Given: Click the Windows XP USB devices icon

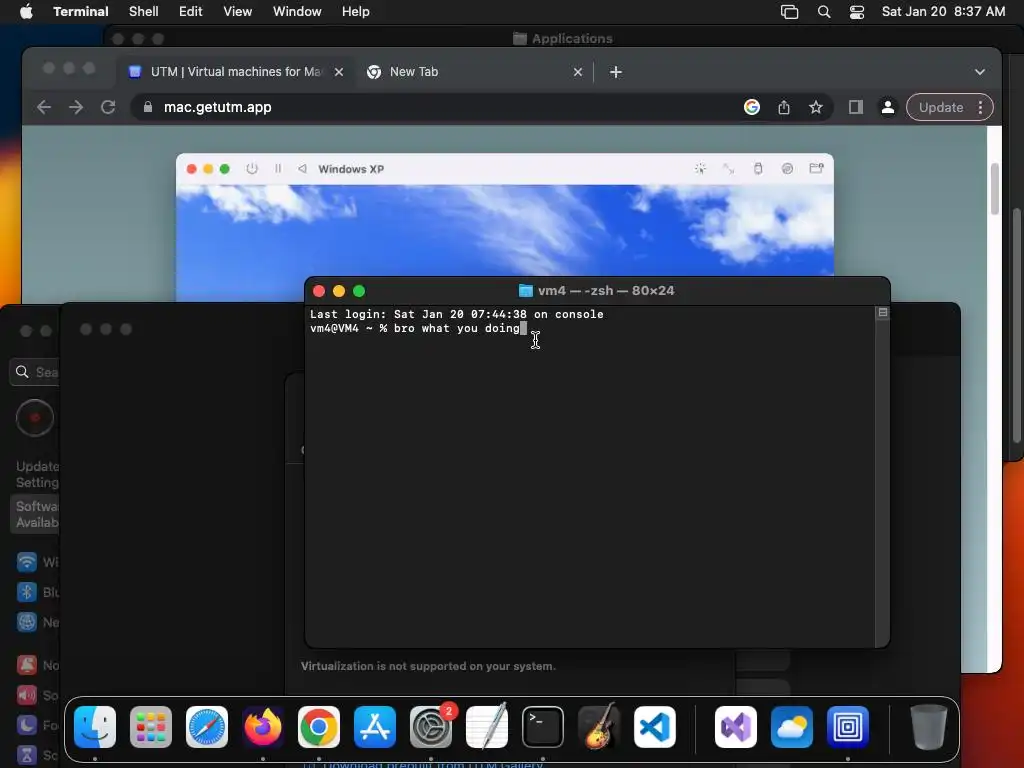Looking at the screenshot, I should pyautogui.click(x=758, y=168).
